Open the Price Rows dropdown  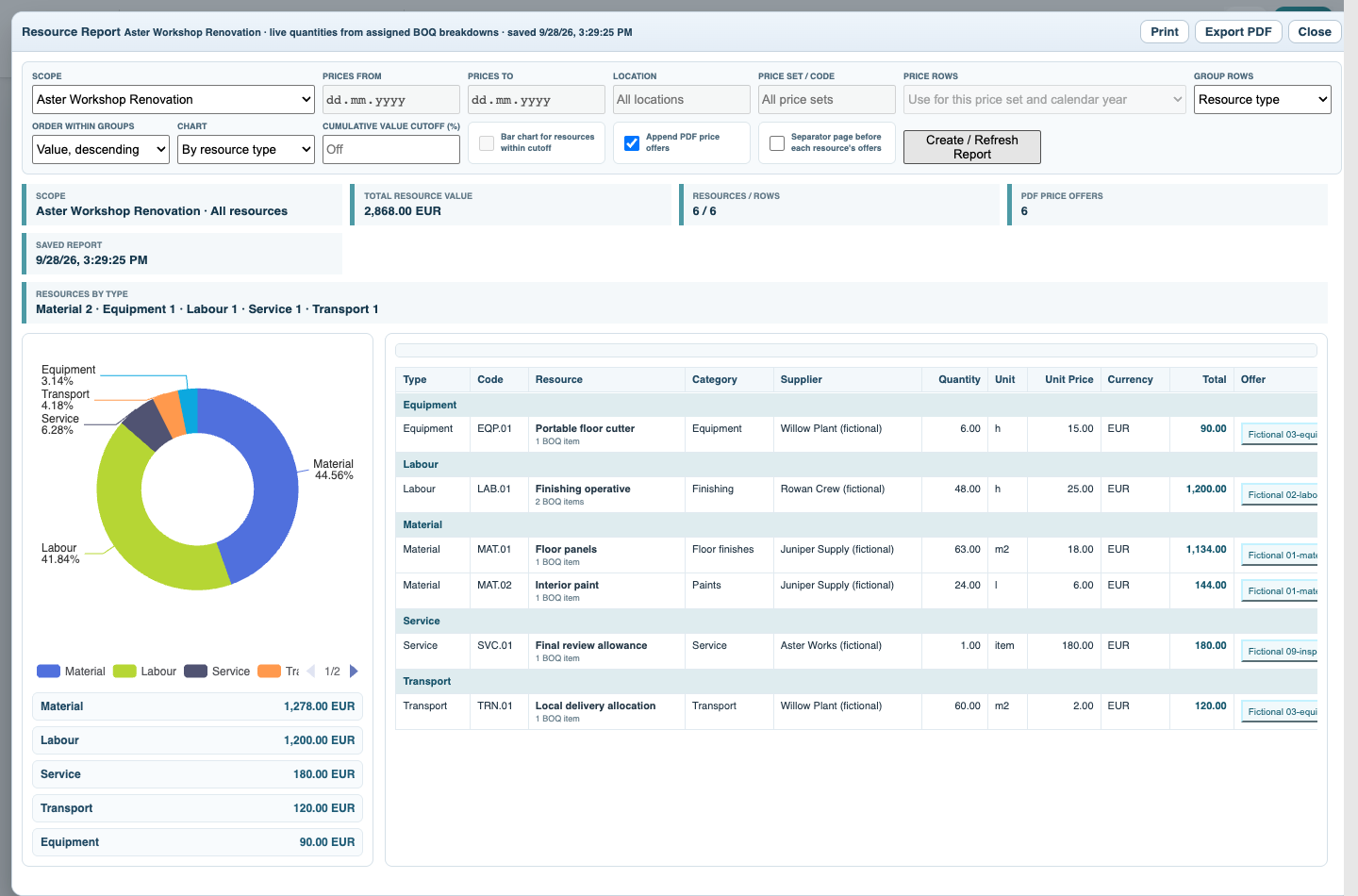(x=1045, y=99)
